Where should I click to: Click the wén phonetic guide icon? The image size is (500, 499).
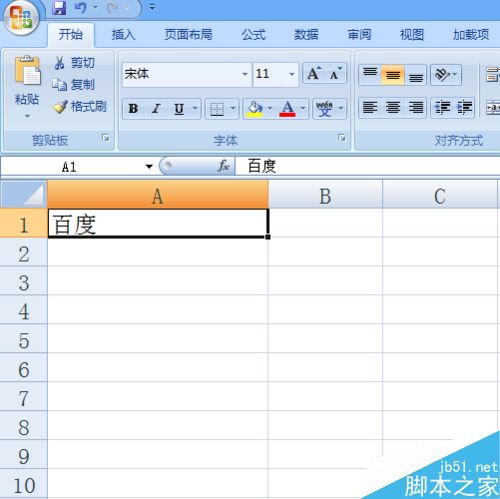click(x=324, y=109)
